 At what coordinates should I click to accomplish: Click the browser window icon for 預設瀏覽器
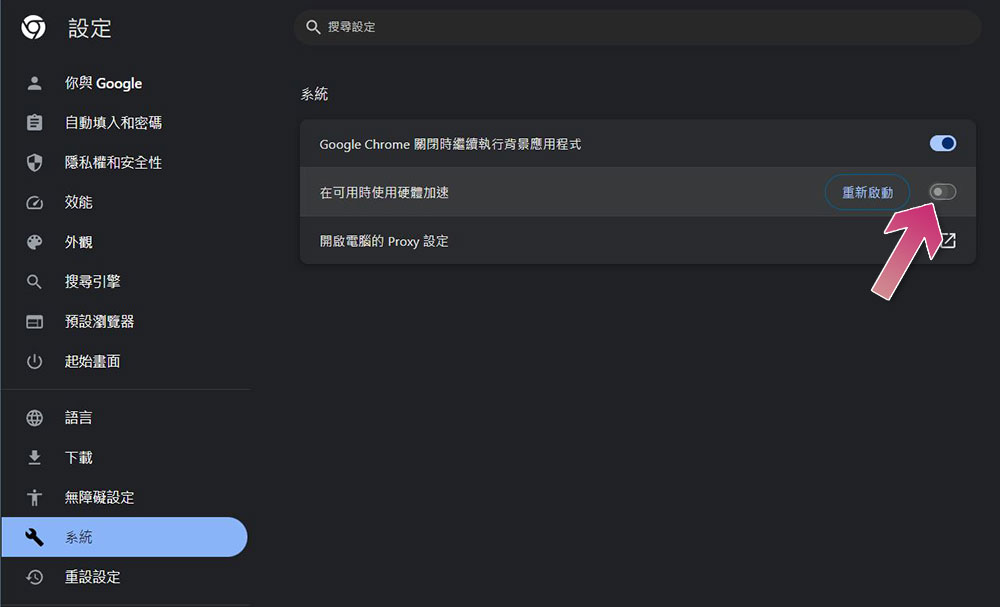tap(34, 322)
